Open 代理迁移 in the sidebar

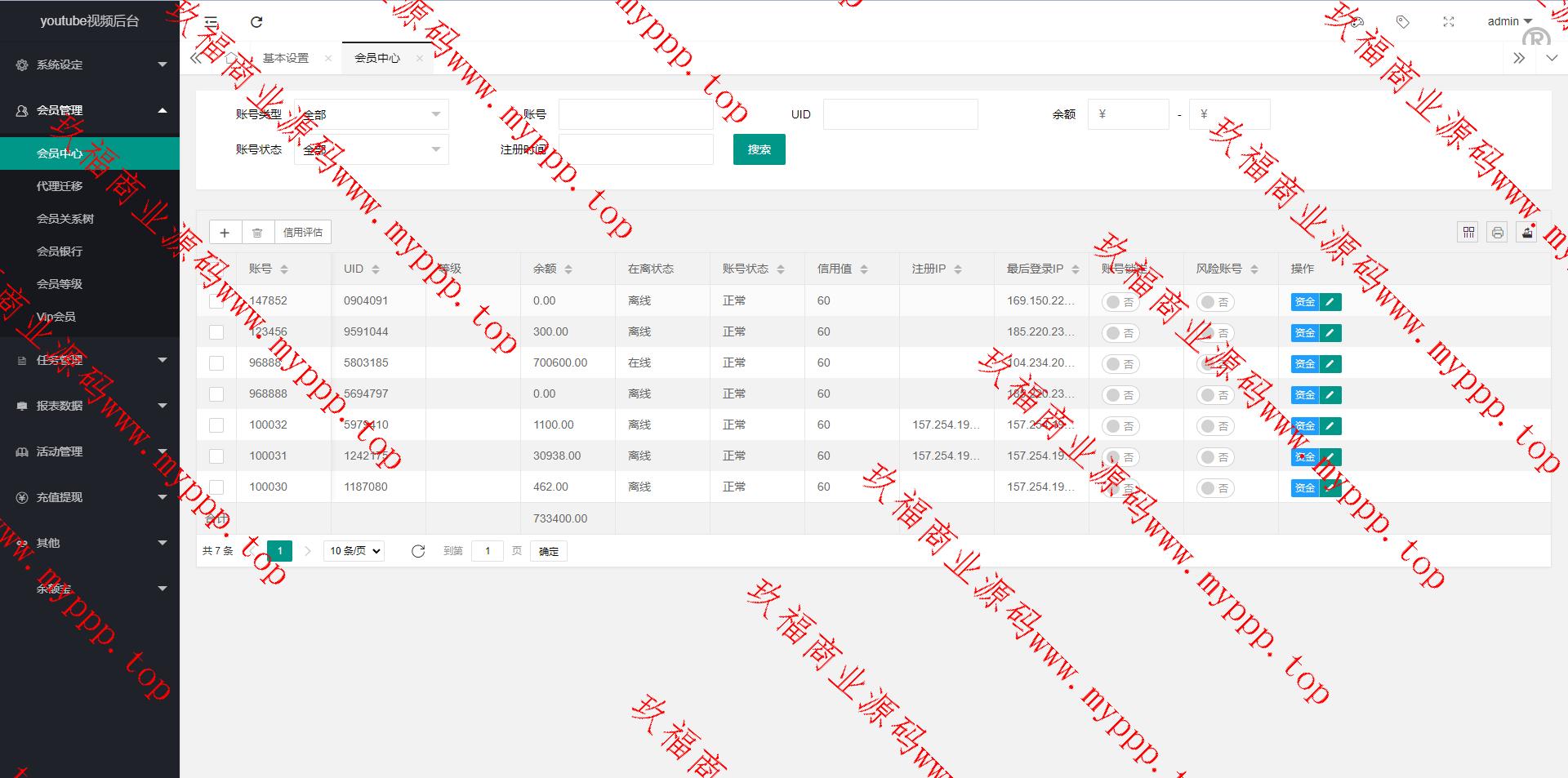60,186
